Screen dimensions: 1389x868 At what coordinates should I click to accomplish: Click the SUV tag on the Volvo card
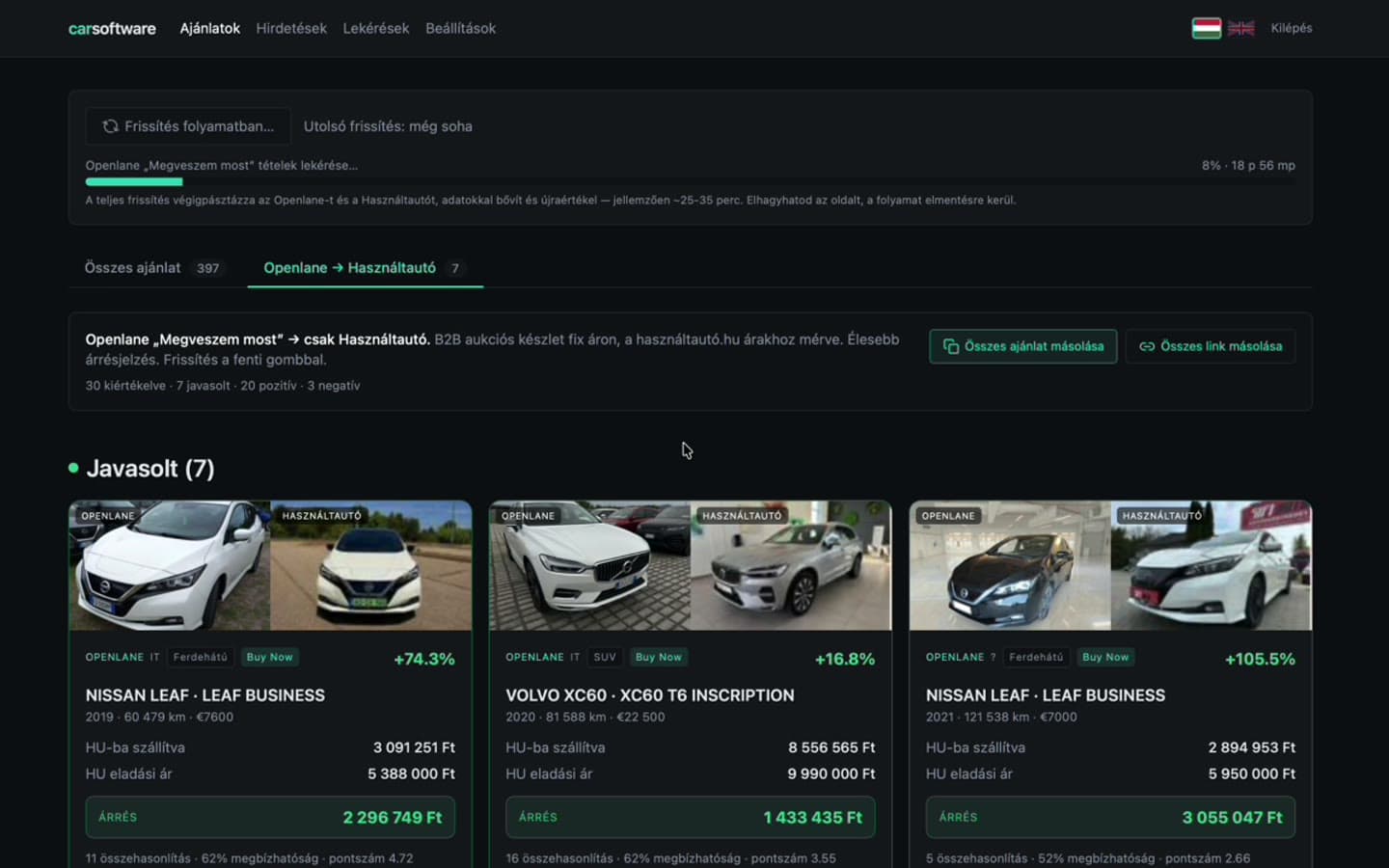click(605, 657)
